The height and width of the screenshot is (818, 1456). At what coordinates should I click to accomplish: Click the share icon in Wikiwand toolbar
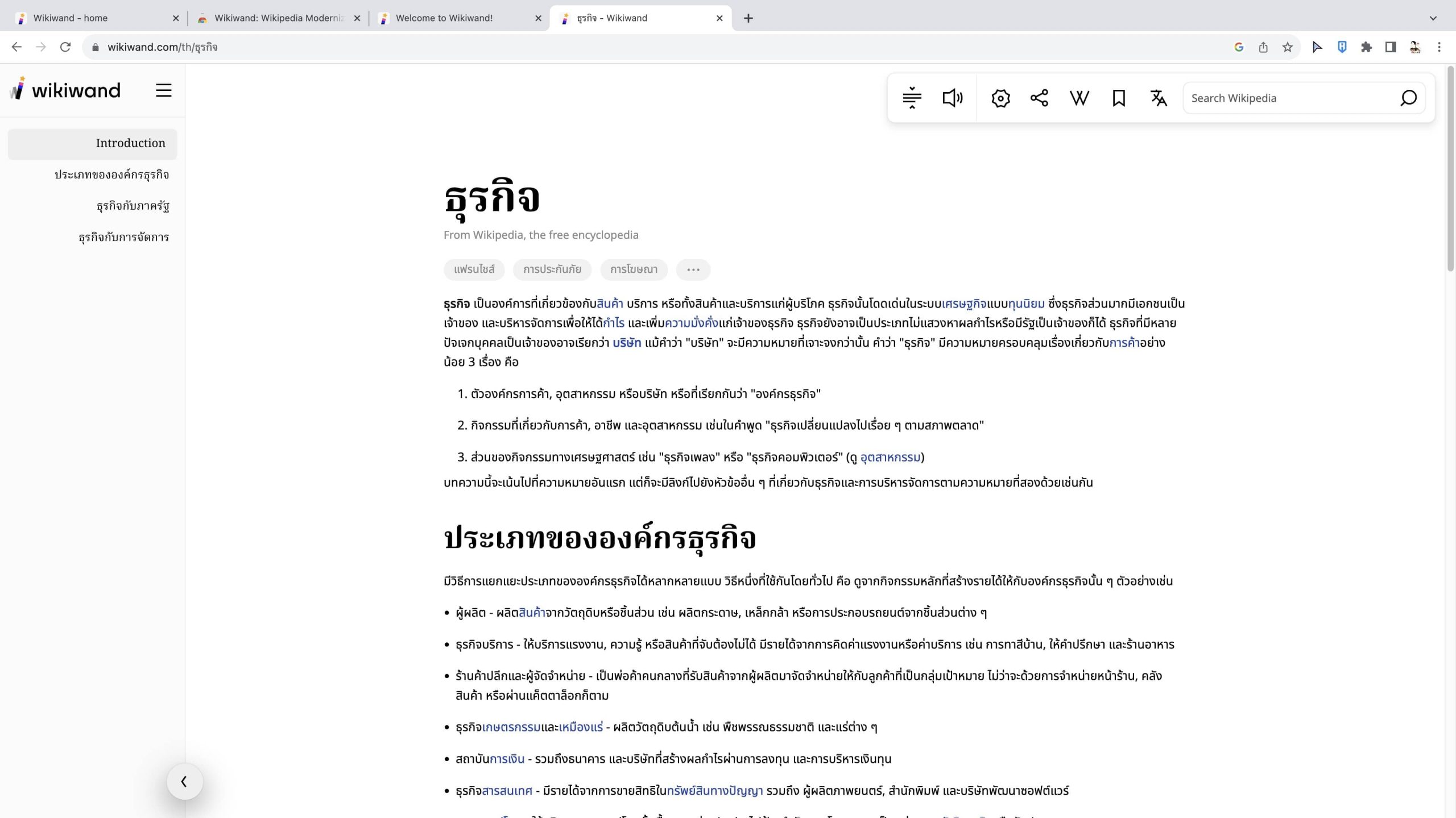point(1039,98)
